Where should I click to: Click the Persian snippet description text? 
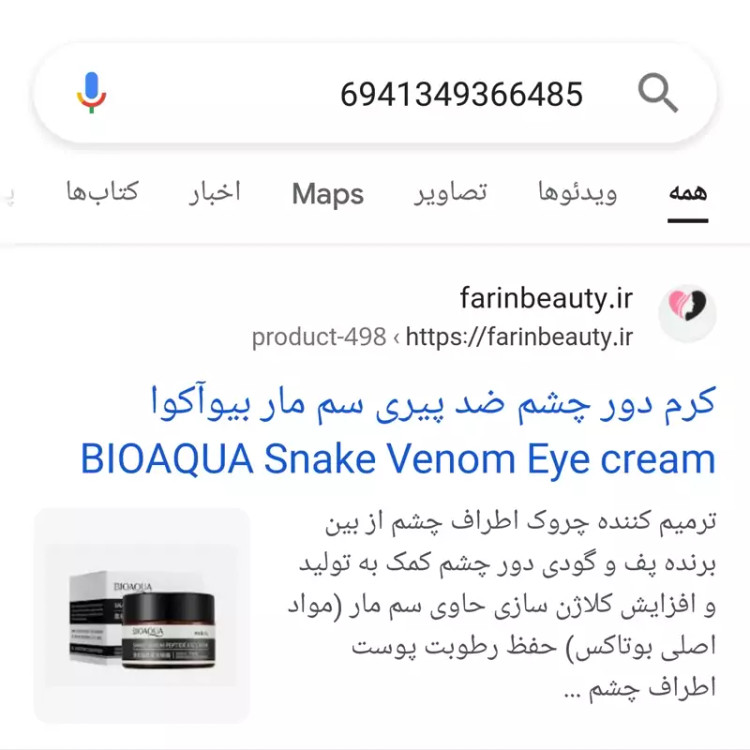(x=501, y=605)
